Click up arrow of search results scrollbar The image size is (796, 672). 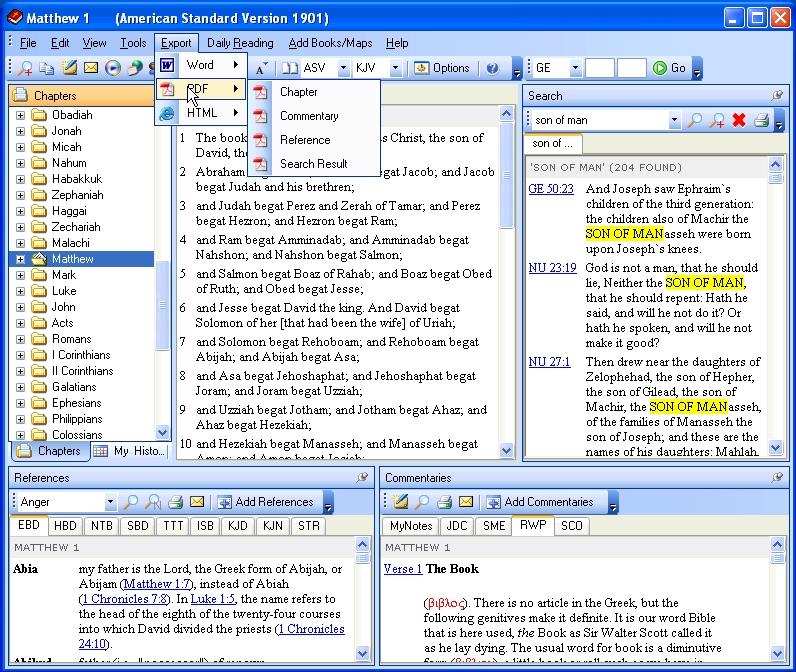775,164
